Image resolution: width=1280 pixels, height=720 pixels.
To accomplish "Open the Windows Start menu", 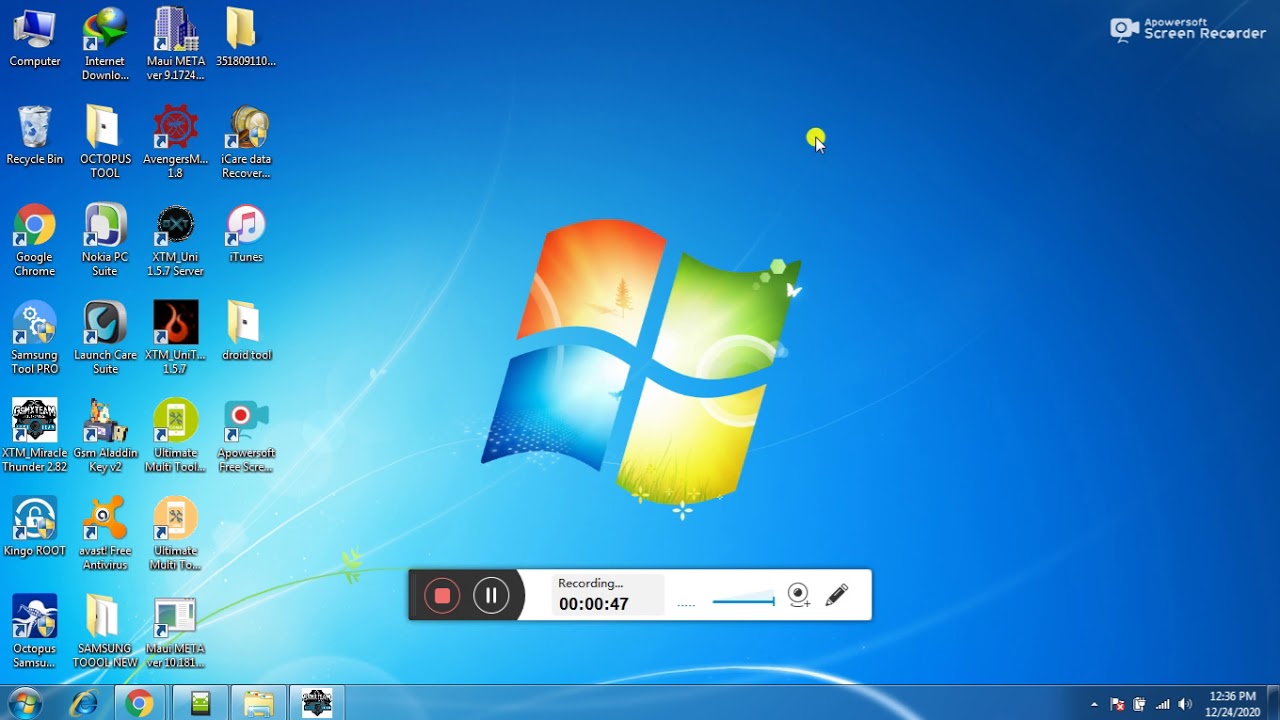I will (x=24, y=703).
